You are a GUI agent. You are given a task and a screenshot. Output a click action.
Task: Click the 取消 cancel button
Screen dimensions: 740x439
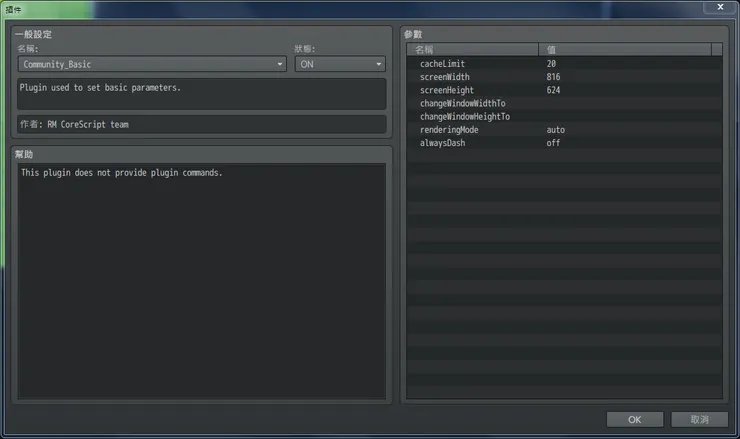tap(699, 419)
